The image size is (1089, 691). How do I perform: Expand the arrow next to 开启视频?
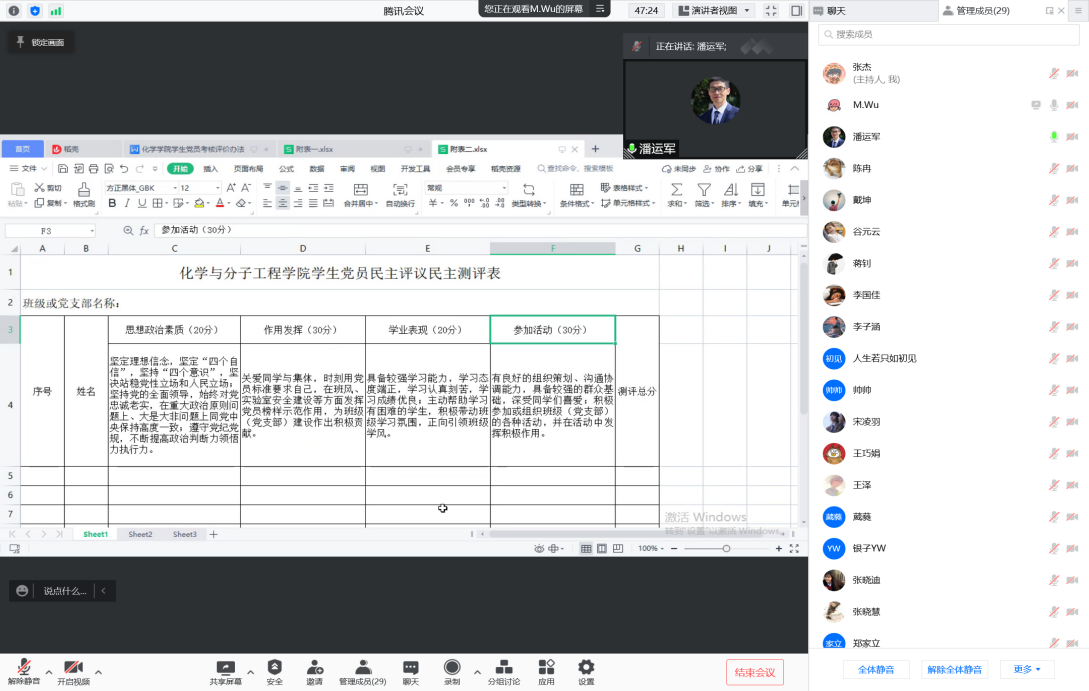click(97, 671)
